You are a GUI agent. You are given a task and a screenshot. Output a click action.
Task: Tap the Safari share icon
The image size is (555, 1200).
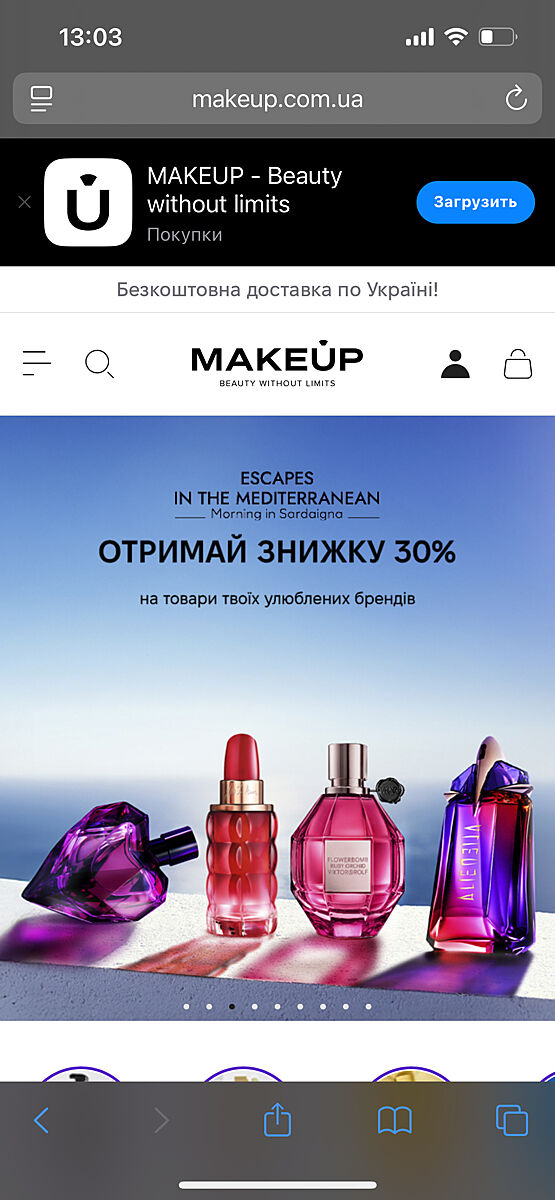277,1119
